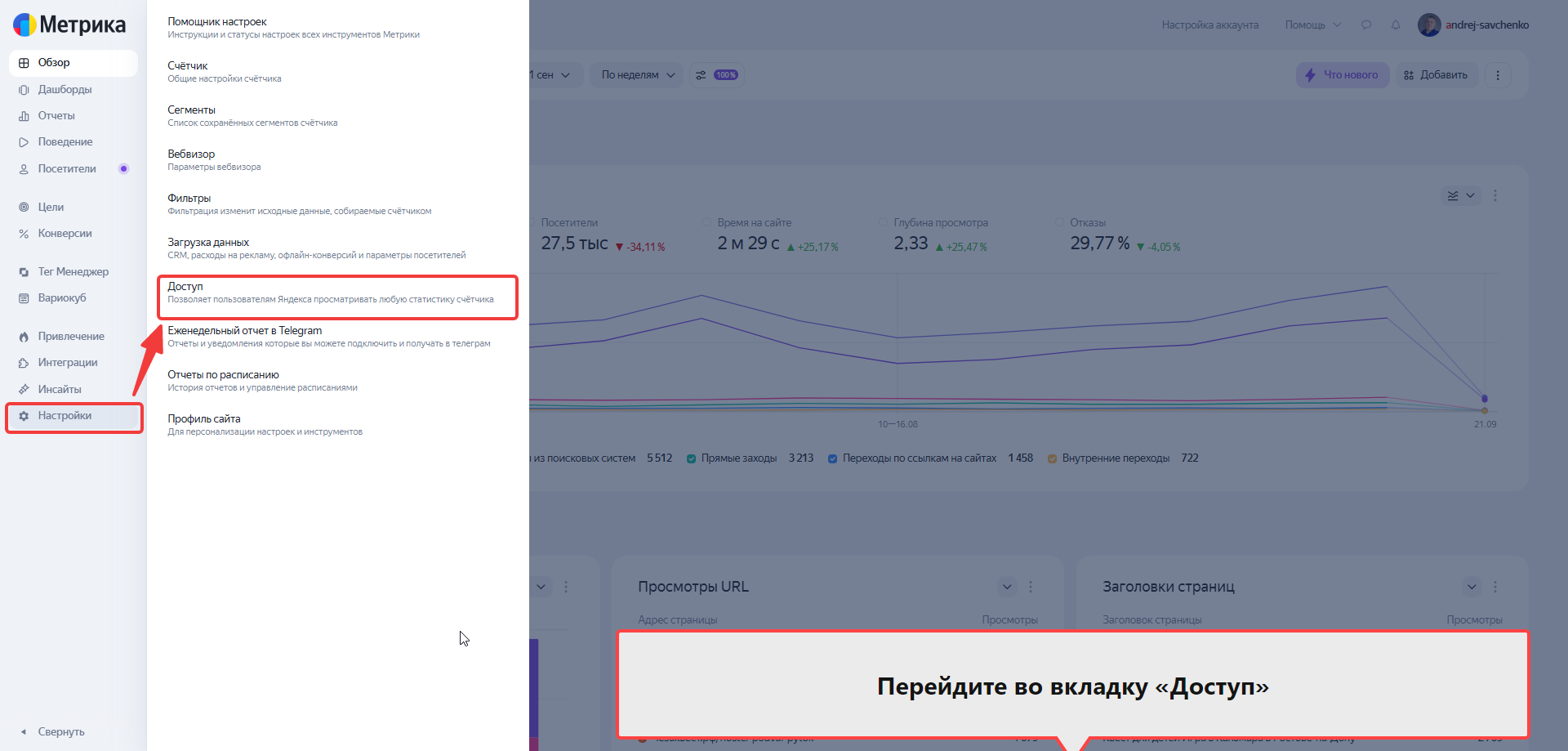Click the Поведение play icon in sidebar
1568x751 pixels.
point(24,142)
